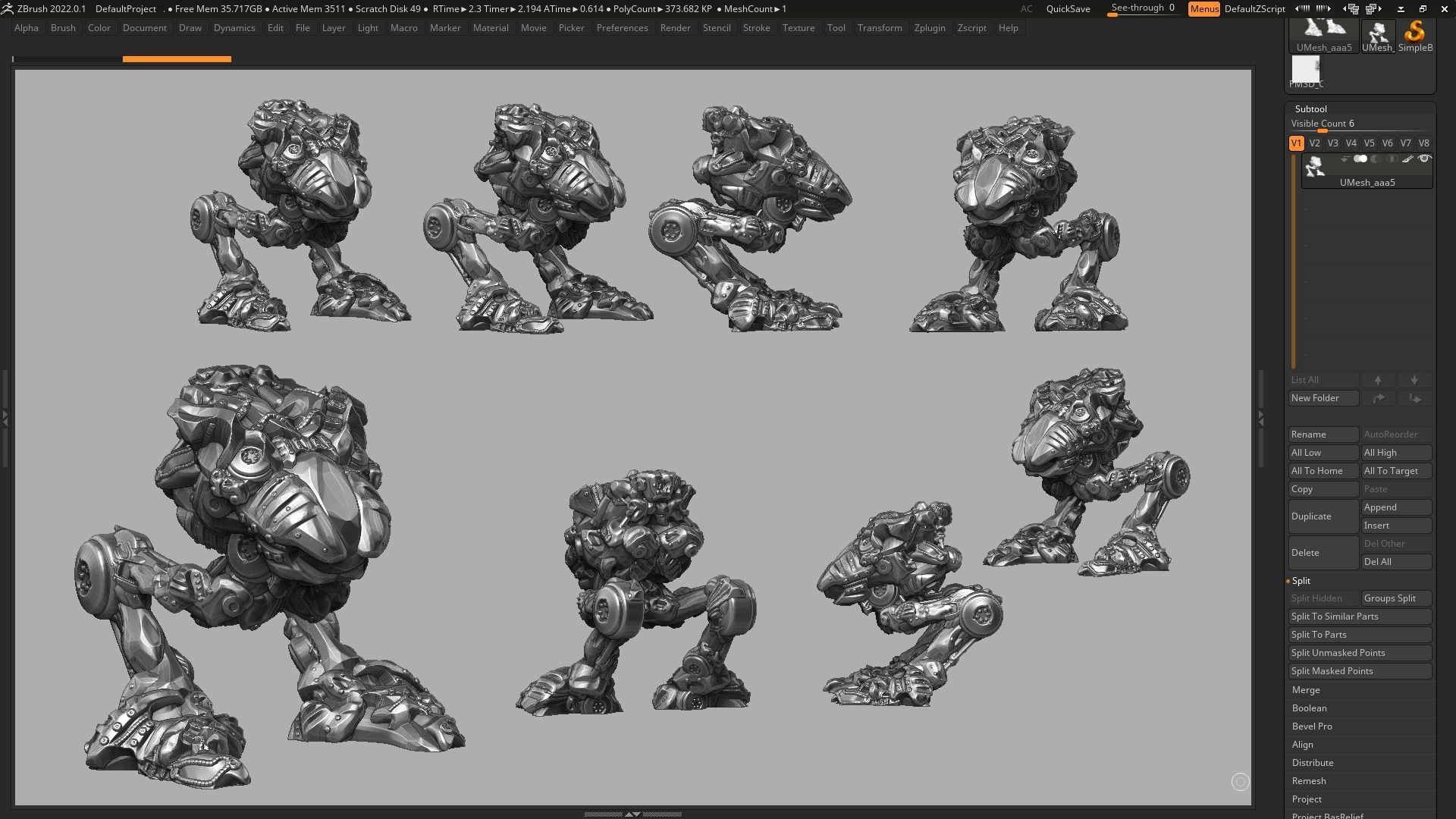This screenshot has height=819, width=1456.
Task: Select the UMesh_aaa5 subtool thumbnail
Action: point(1315,166)
